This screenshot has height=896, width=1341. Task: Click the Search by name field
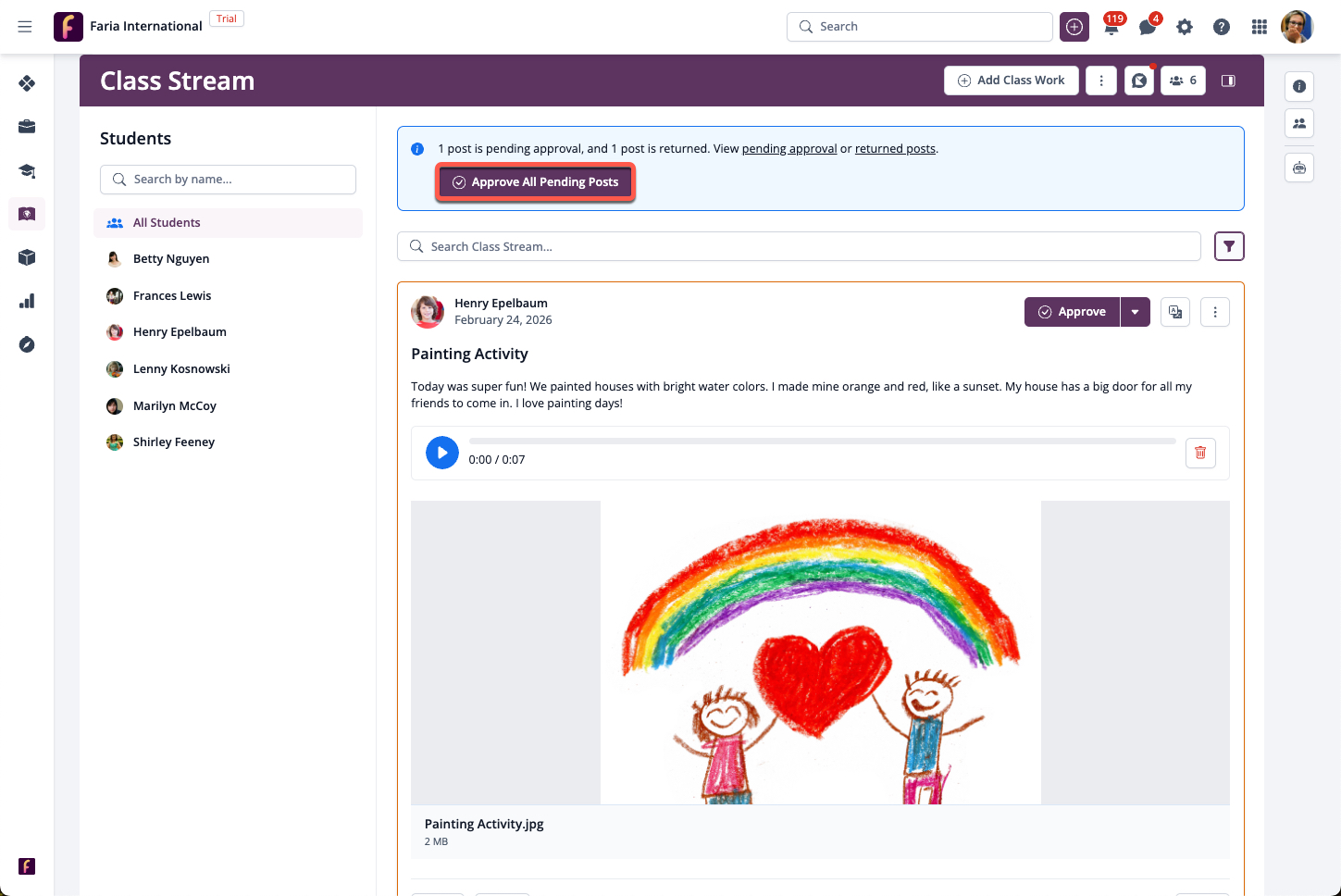(228, 180)
